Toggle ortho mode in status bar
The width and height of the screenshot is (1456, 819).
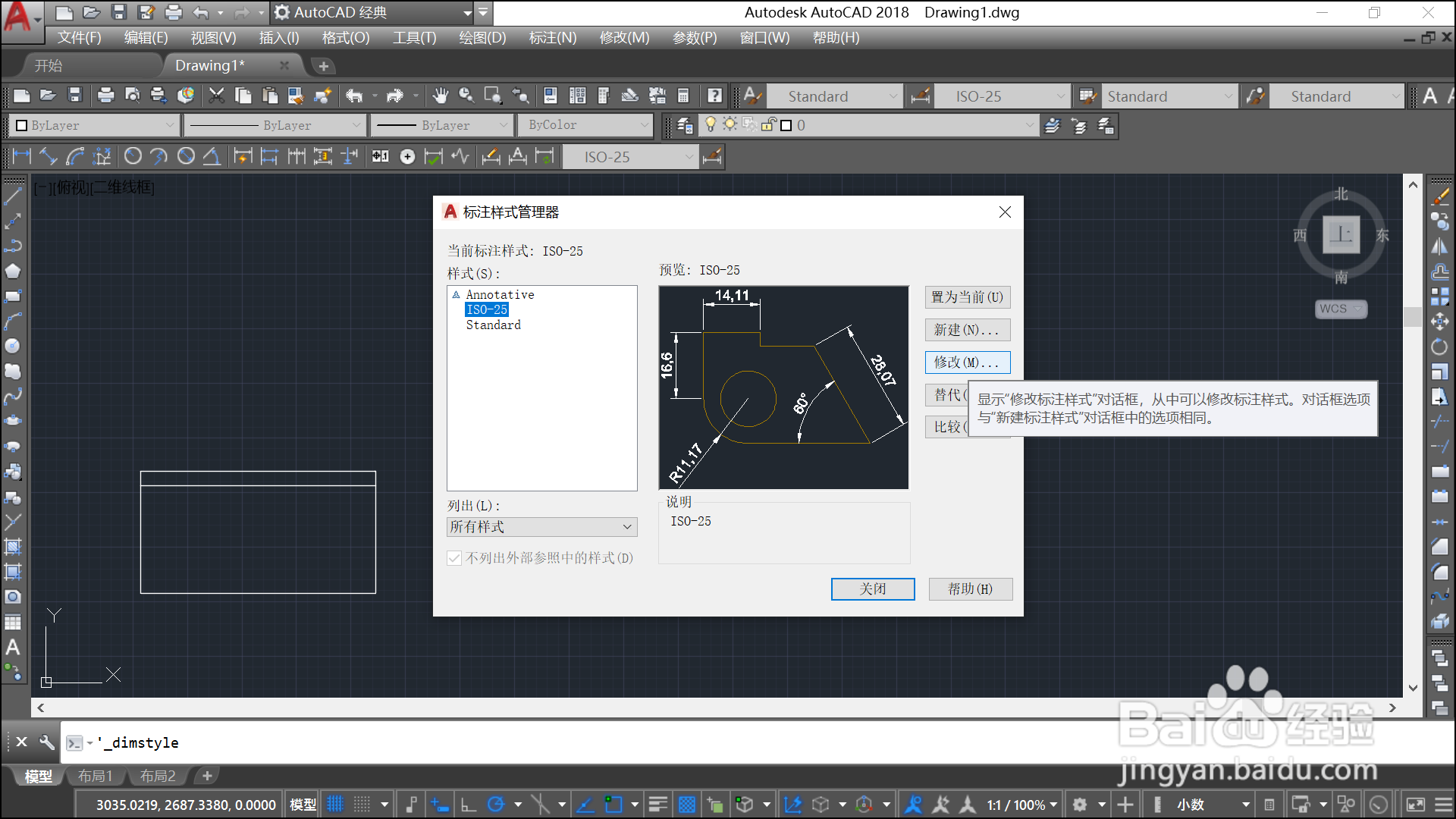point(469,805)
